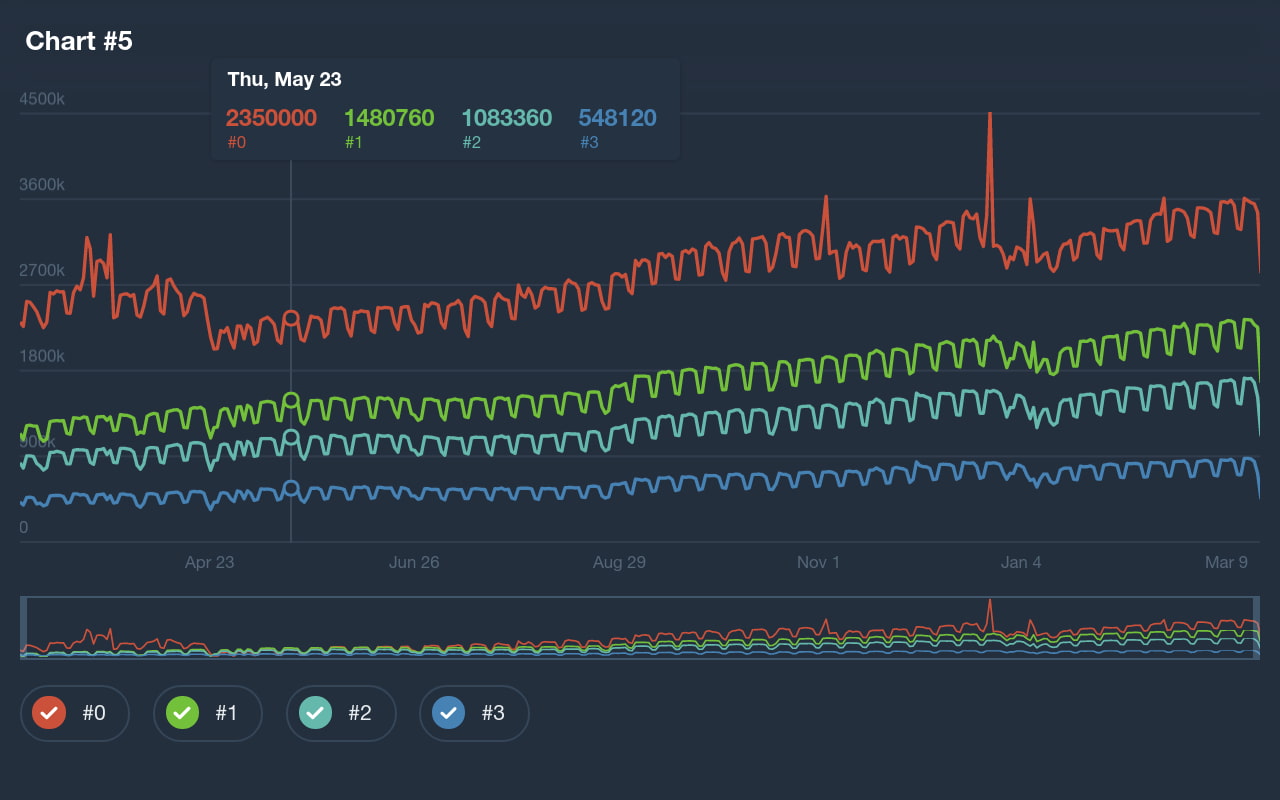
Task: Toggle the #3 series checkbox
Action: pos(474,713)
